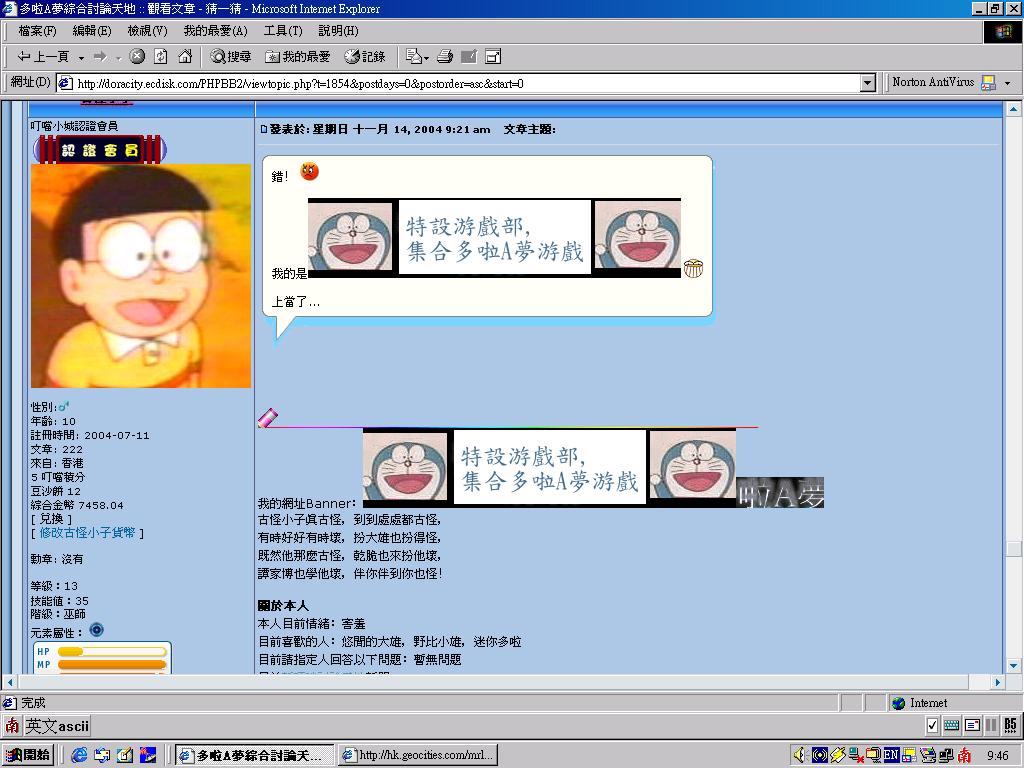Image resolution: width=1024 pixels, height=768 pixels.
Task: Click the 認證會員 badge image
Action: click(x=99, y=150)
